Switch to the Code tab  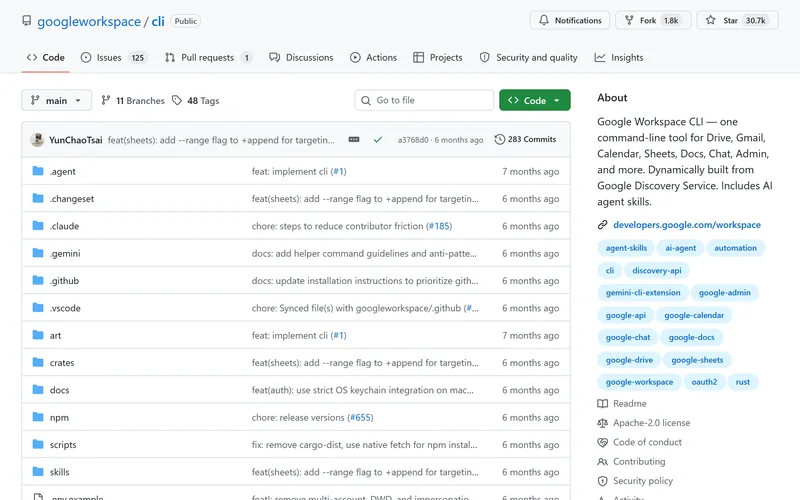45,58
